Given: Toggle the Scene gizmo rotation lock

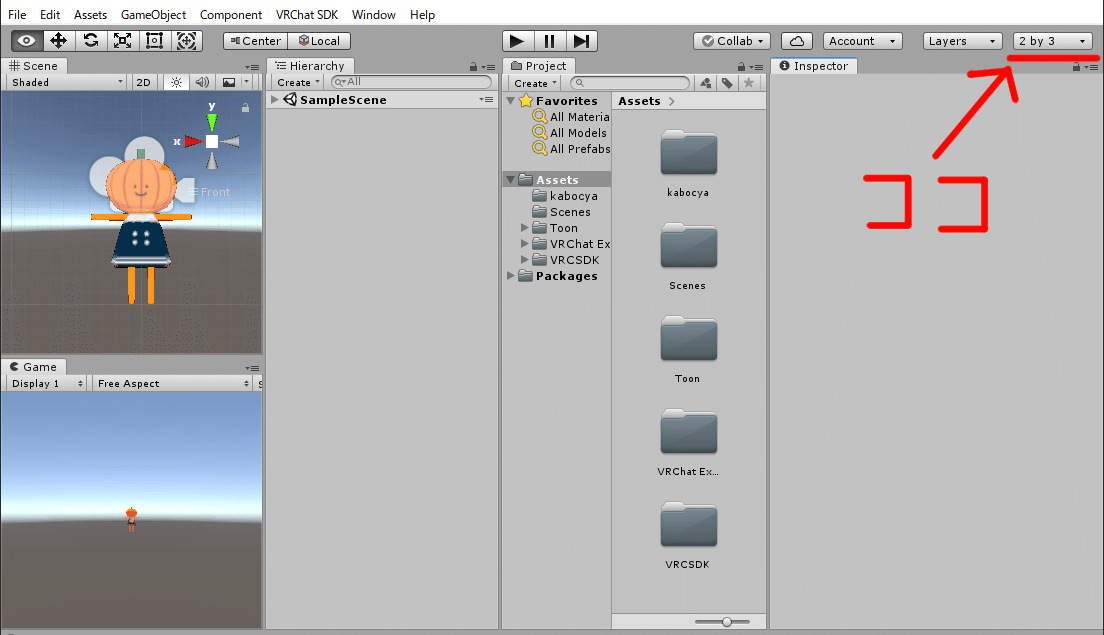Looking at the screenshot, I should pyautogui.click(x=245, y=108).
